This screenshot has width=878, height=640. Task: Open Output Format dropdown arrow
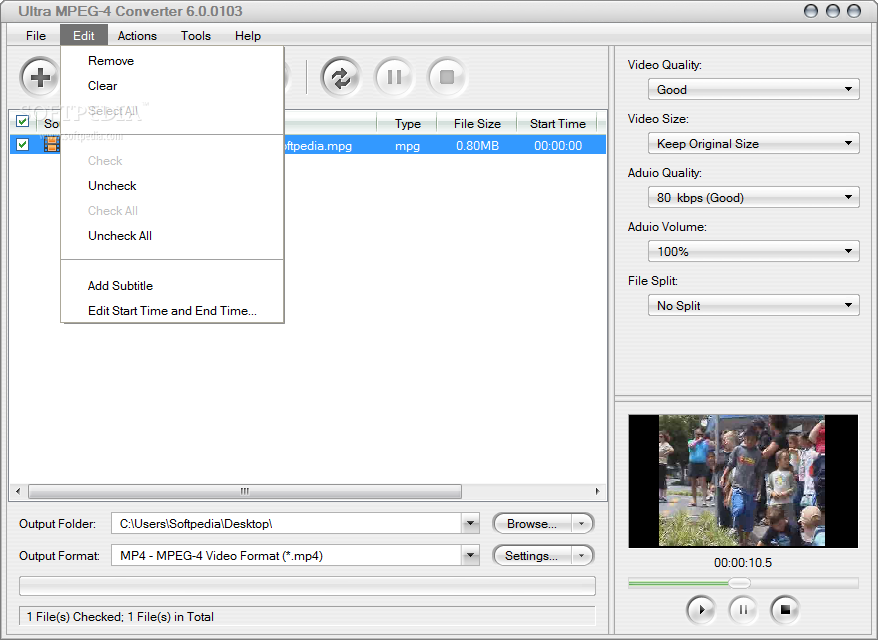click(470, 555)
